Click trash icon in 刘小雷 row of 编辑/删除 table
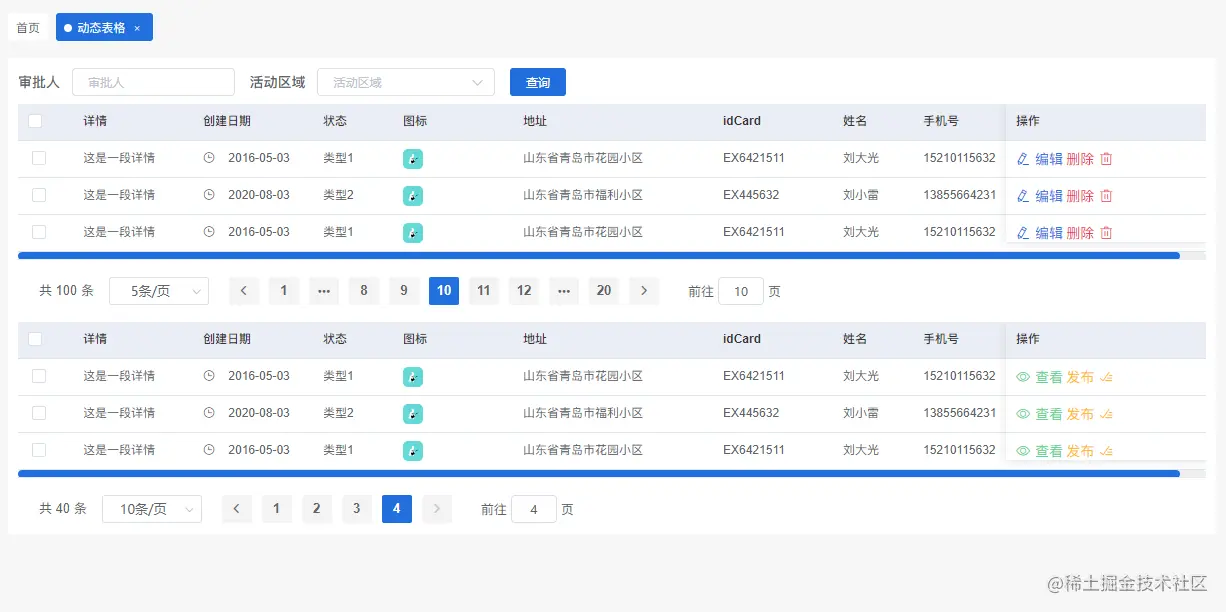This screenshot has height=612, width=1226. pos(1106,196)
